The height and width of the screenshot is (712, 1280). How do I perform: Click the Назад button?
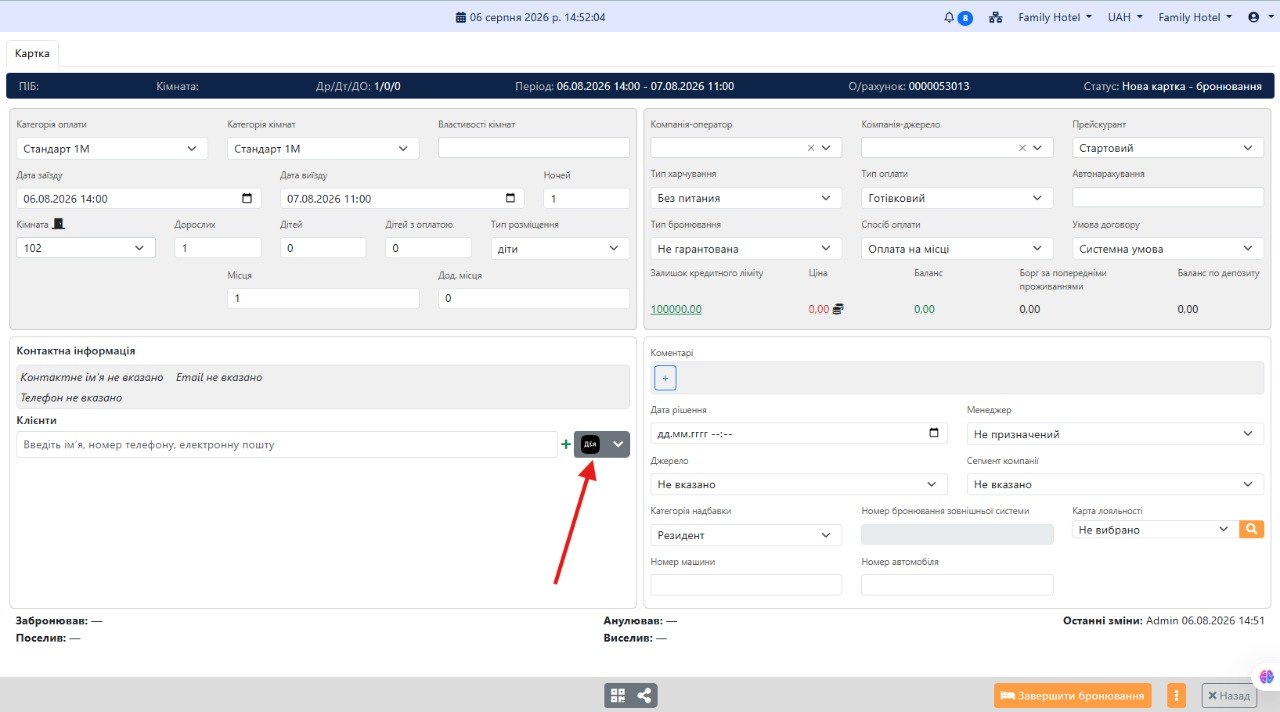[x=1228, y=696]
